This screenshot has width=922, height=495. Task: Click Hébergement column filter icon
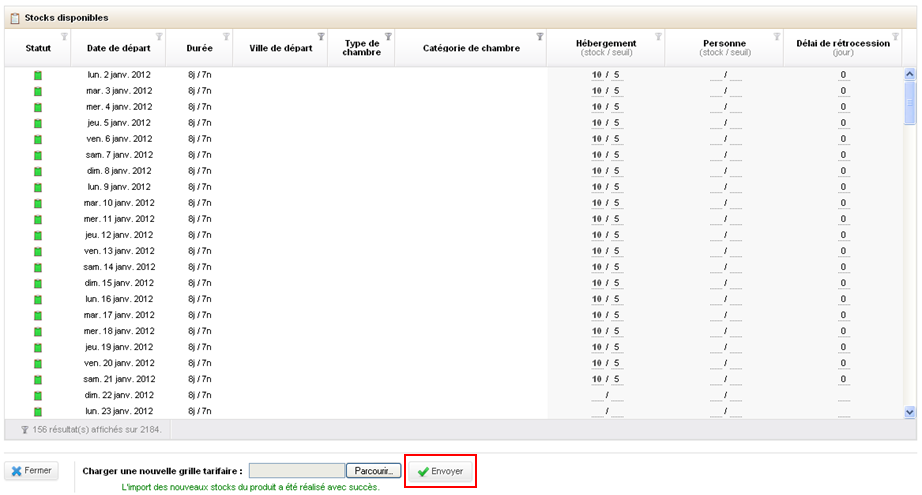[658, 37]
